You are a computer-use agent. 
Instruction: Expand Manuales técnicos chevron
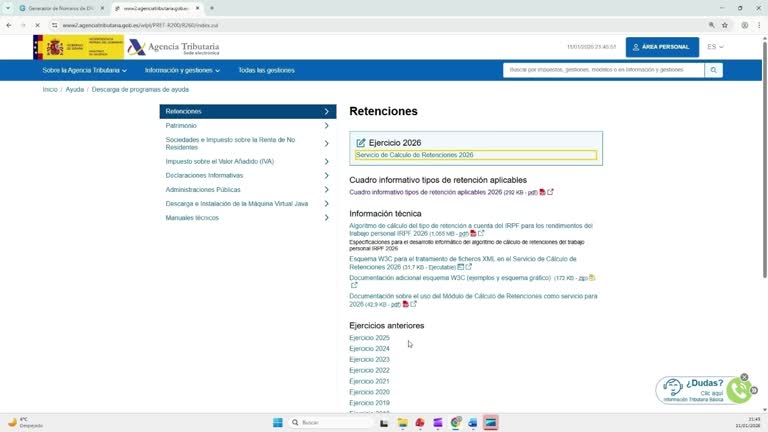[x=327, y=218]
